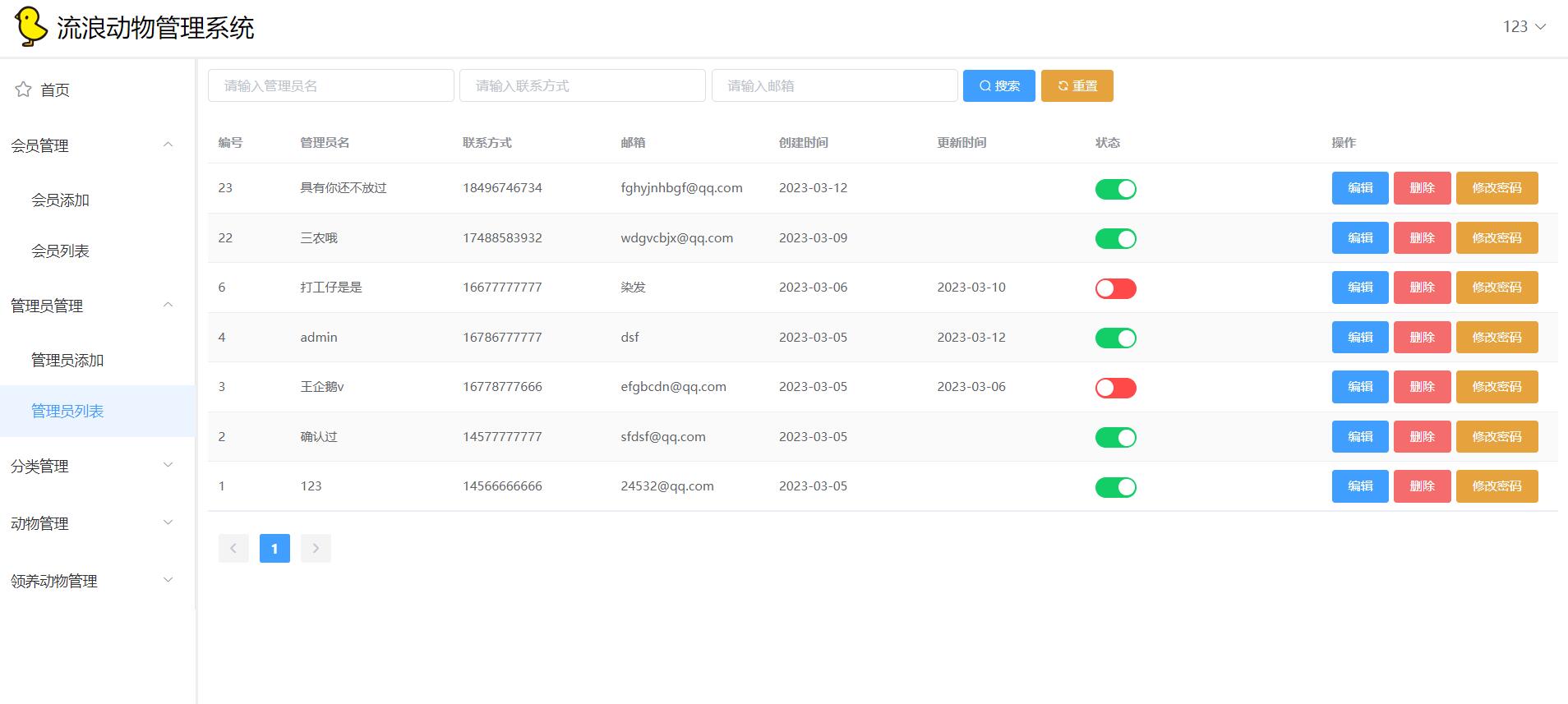This screenshot has width=1568, height=704.
Task: Click the 重置 button
Action: pyautogui.click(x=1077, y=86)
